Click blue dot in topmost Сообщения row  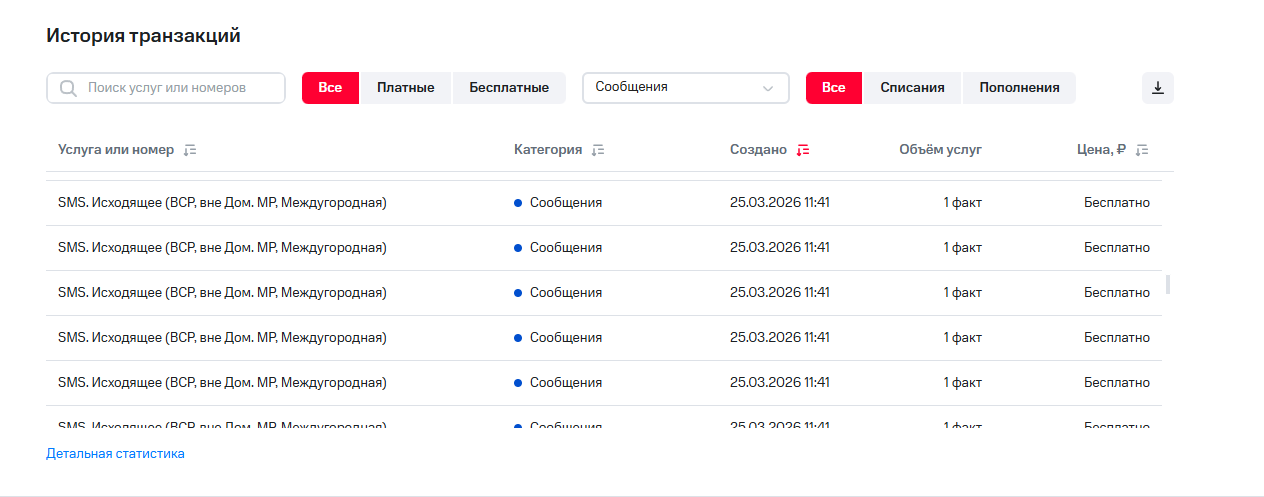pyautogui.click(x=518, y=203)
